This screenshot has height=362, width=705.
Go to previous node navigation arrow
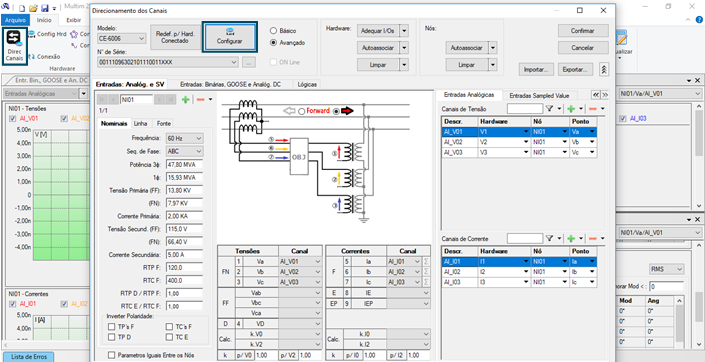pos(113,99)
